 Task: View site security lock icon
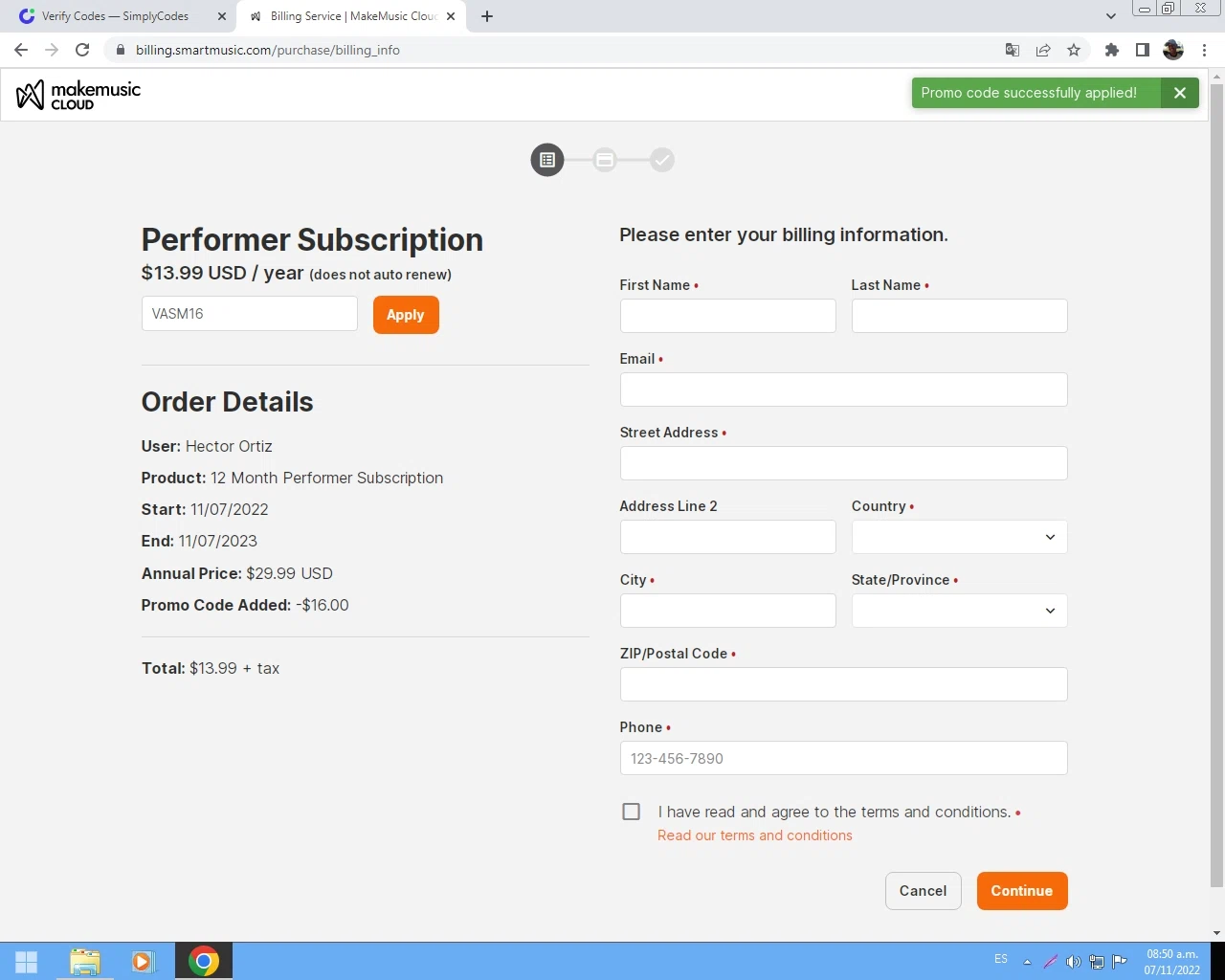[120, 50]
